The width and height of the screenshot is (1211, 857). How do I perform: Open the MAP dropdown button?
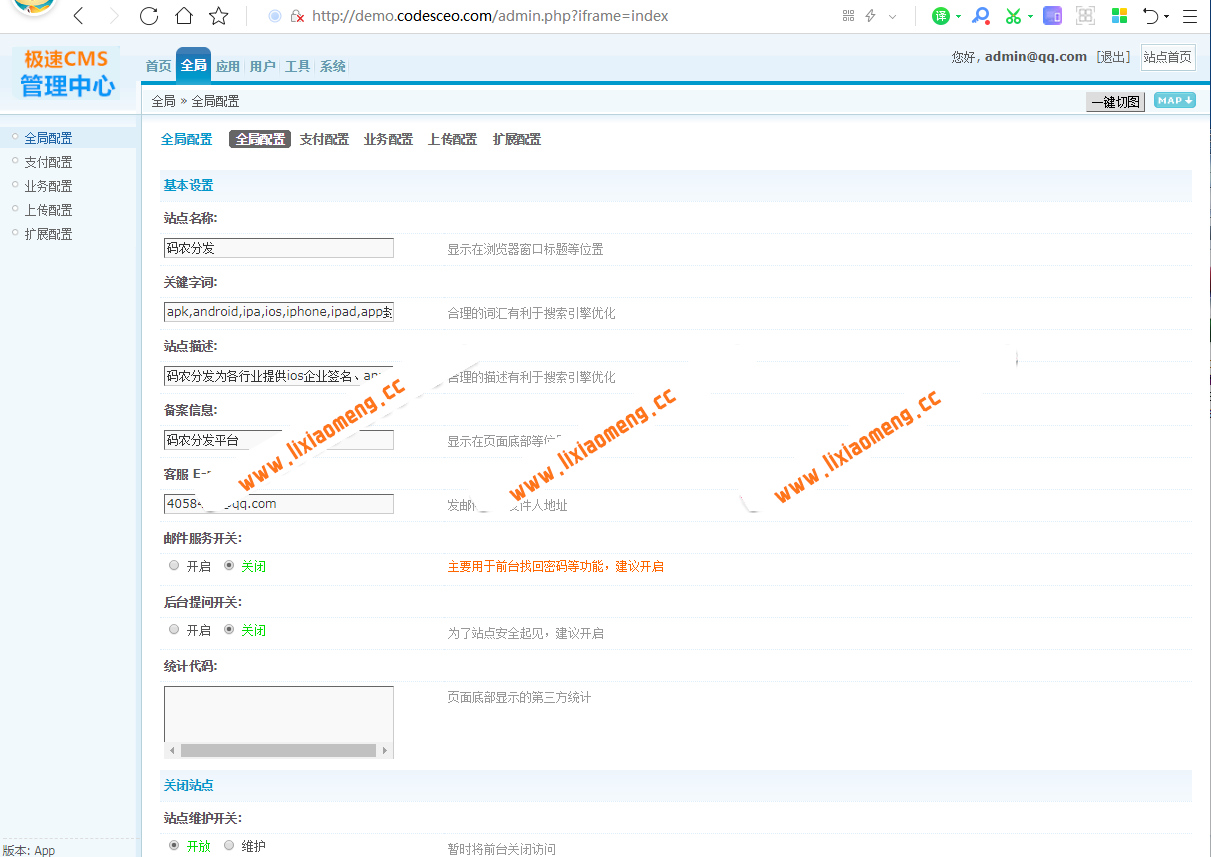(x=1173, y=100)
